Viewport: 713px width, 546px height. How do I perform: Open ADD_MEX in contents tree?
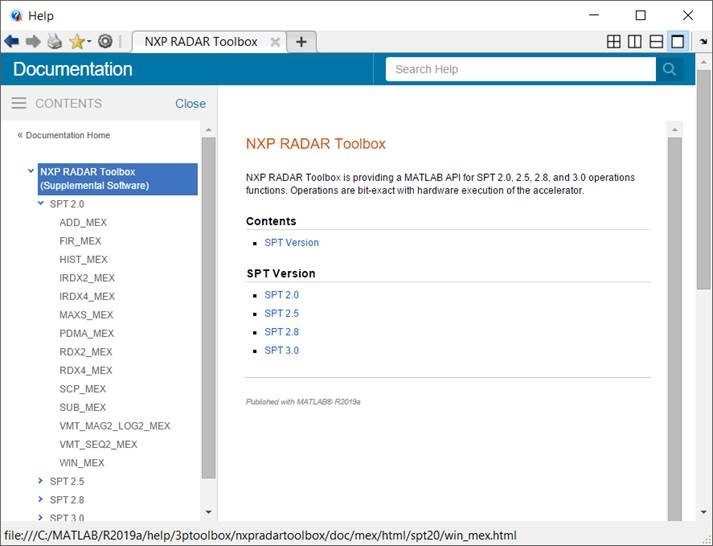pyautogui.click(x=83, y=223)
